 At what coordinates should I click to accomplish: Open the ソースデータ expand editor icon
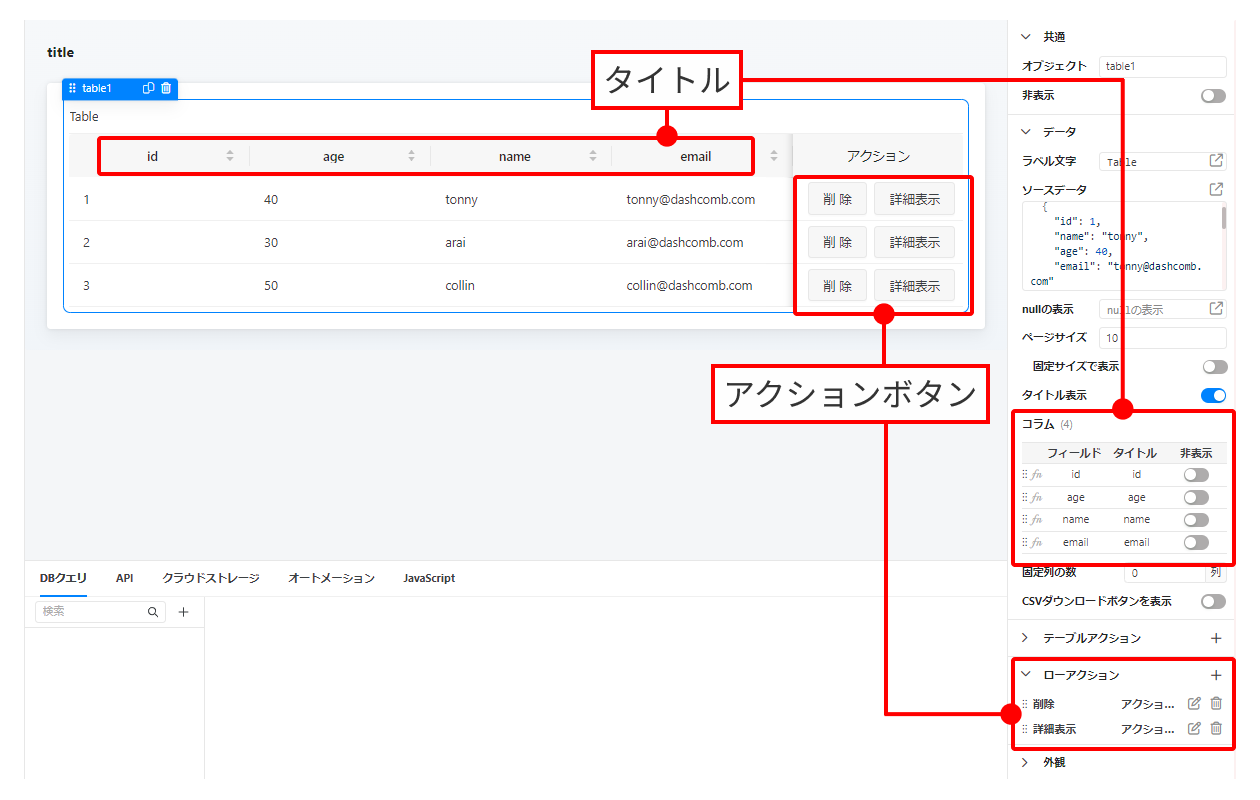click(x=1216, y=189)
